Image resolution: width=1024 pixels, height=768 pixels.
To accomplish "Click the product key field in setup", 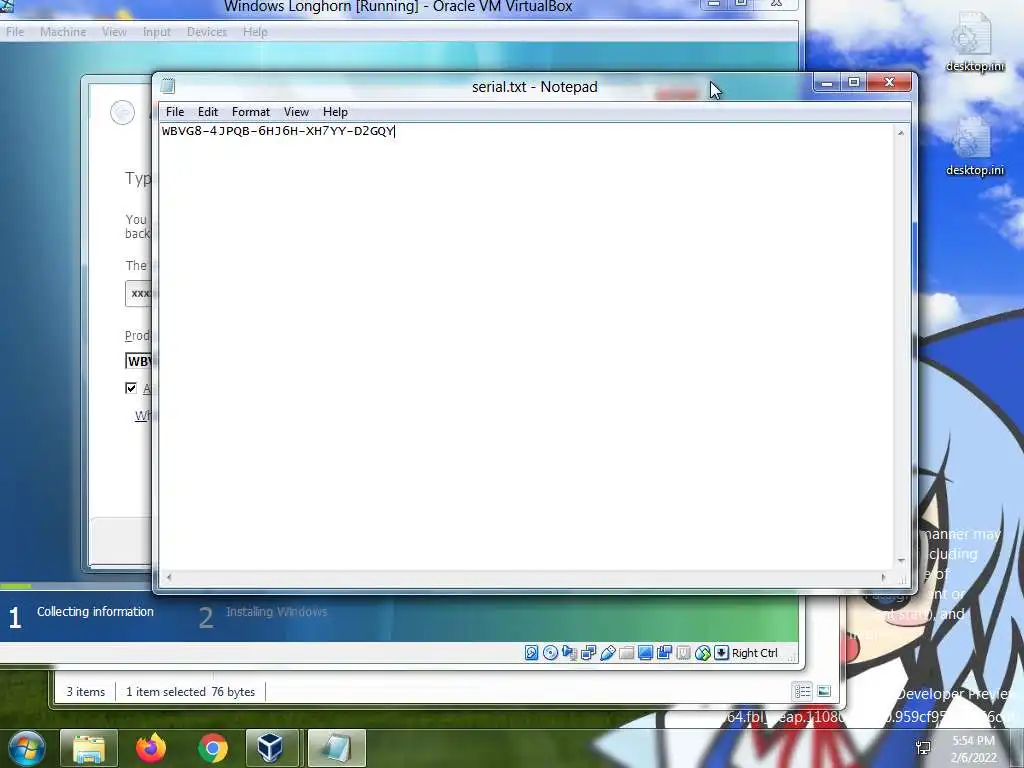I will click(x=138, y=361).
